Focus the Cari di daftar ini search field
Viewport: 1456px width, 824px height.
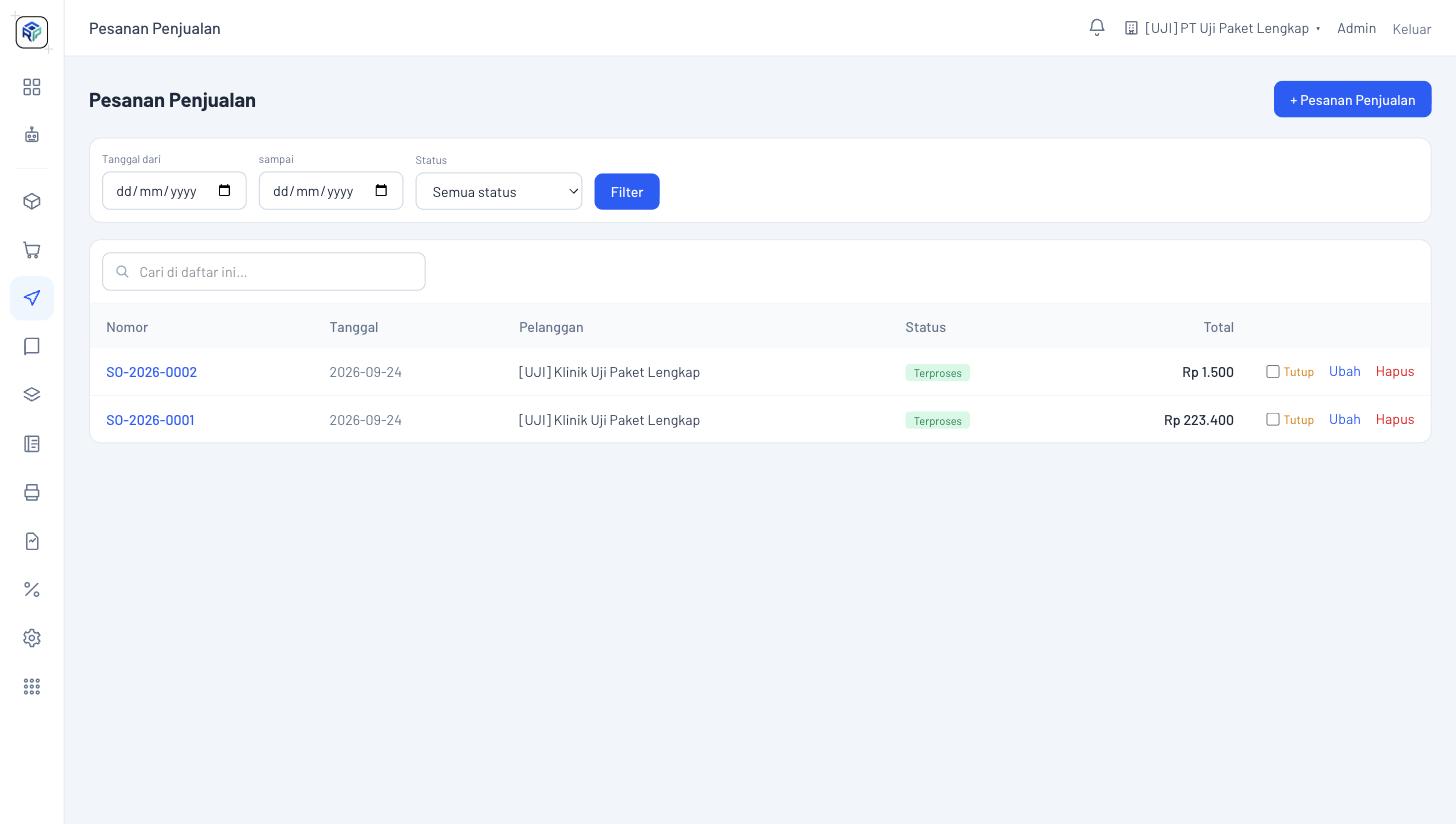click(264, 272)
